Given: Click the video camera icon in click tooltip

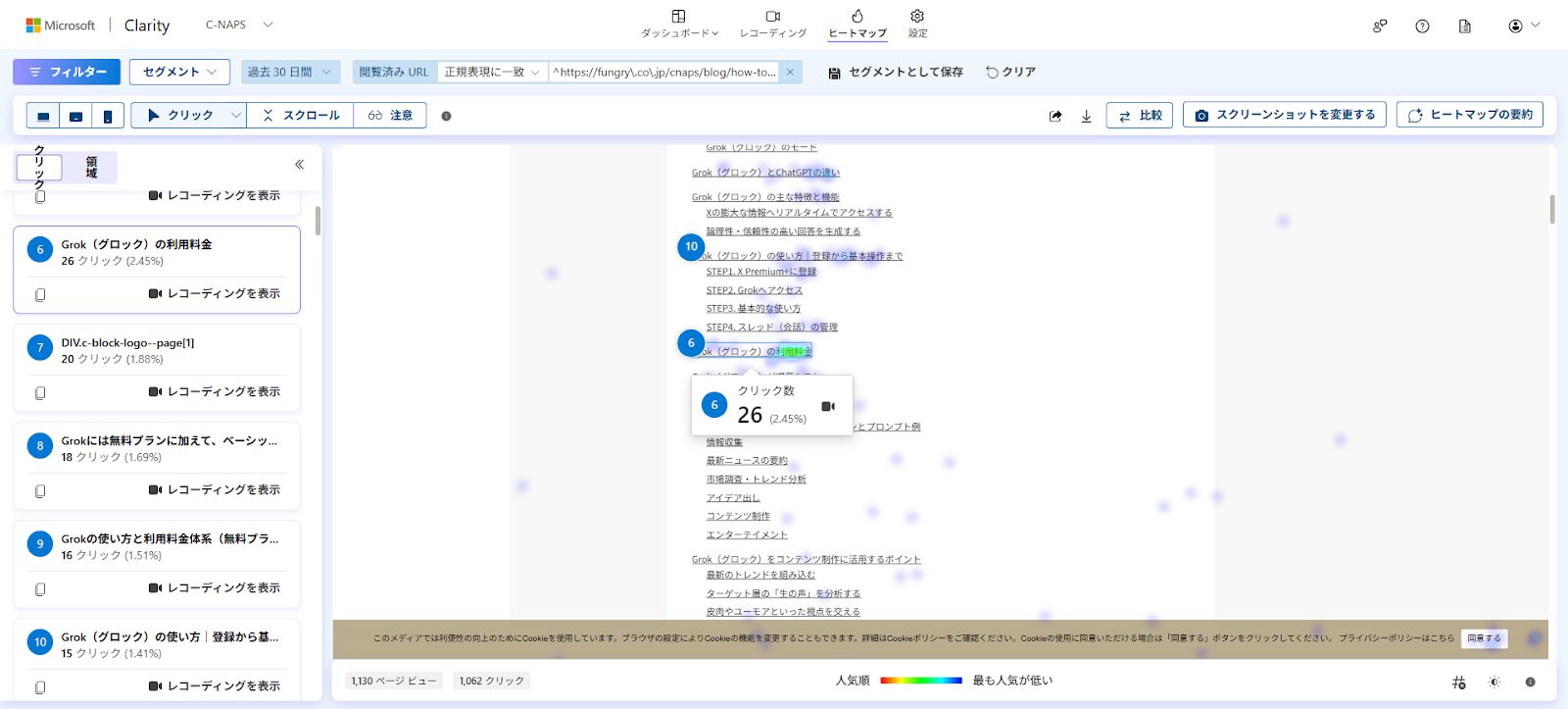Looking at the screenshot, I should (x=828, y=406).
